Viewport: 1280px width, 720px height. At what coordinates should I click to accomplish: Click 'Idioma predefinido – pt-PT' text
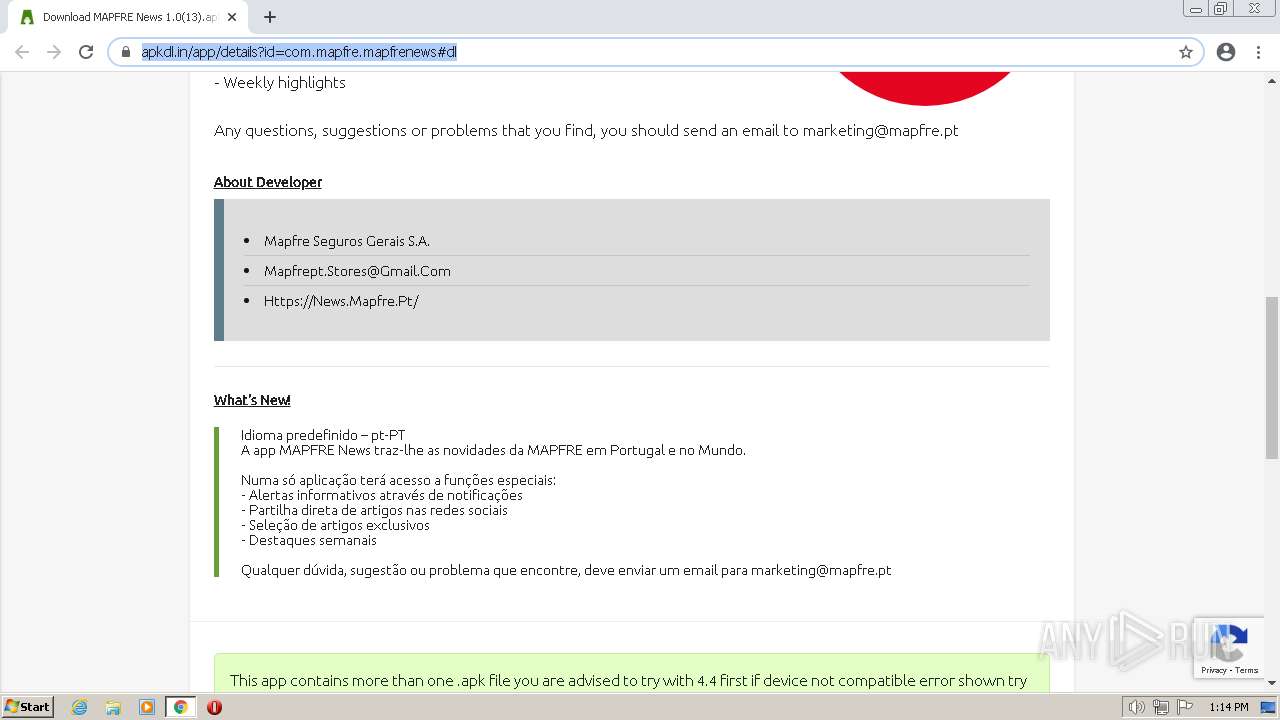point(323,435)
